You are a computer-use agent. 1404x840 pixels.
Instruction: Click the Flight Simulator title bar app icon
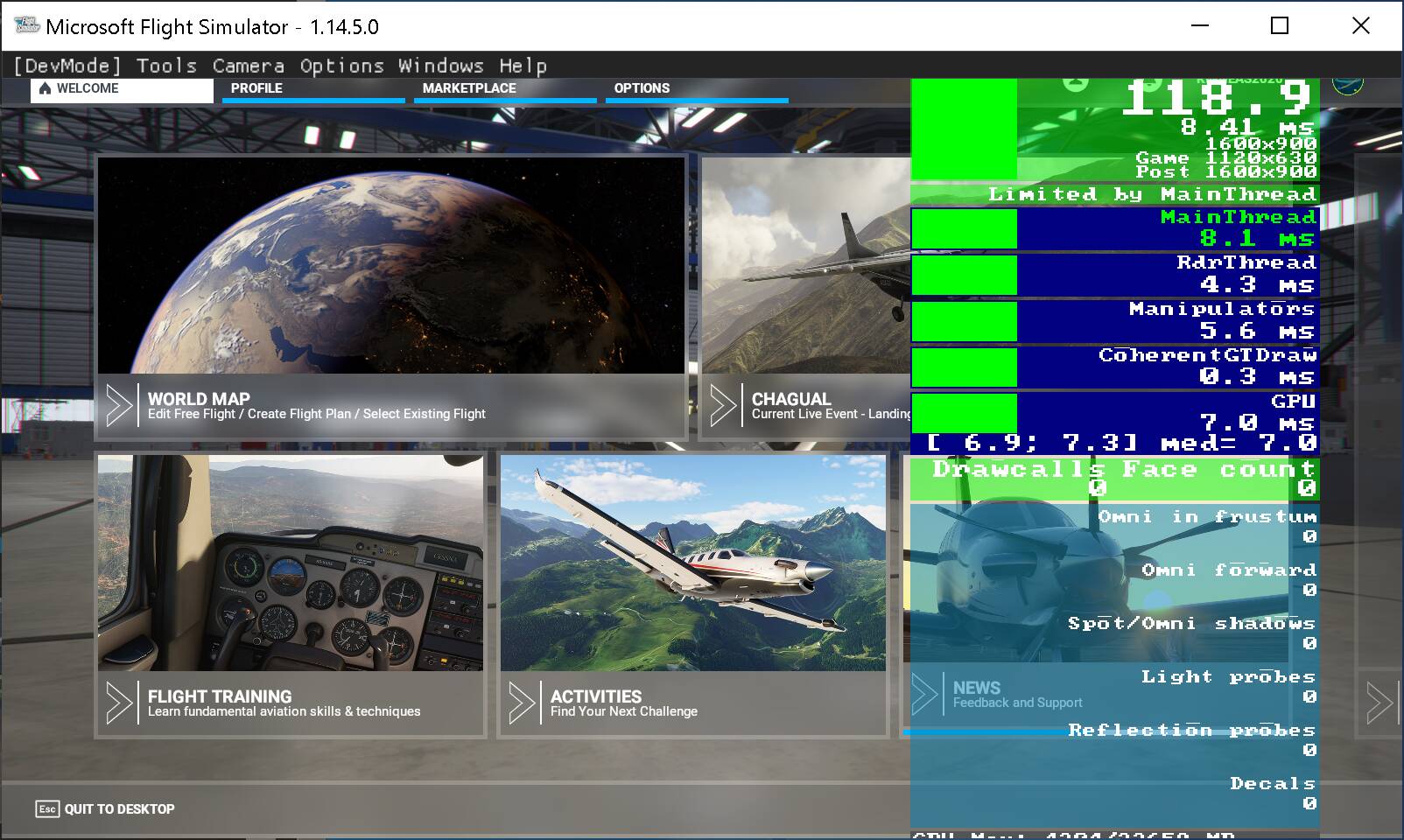tap(26, 26)
